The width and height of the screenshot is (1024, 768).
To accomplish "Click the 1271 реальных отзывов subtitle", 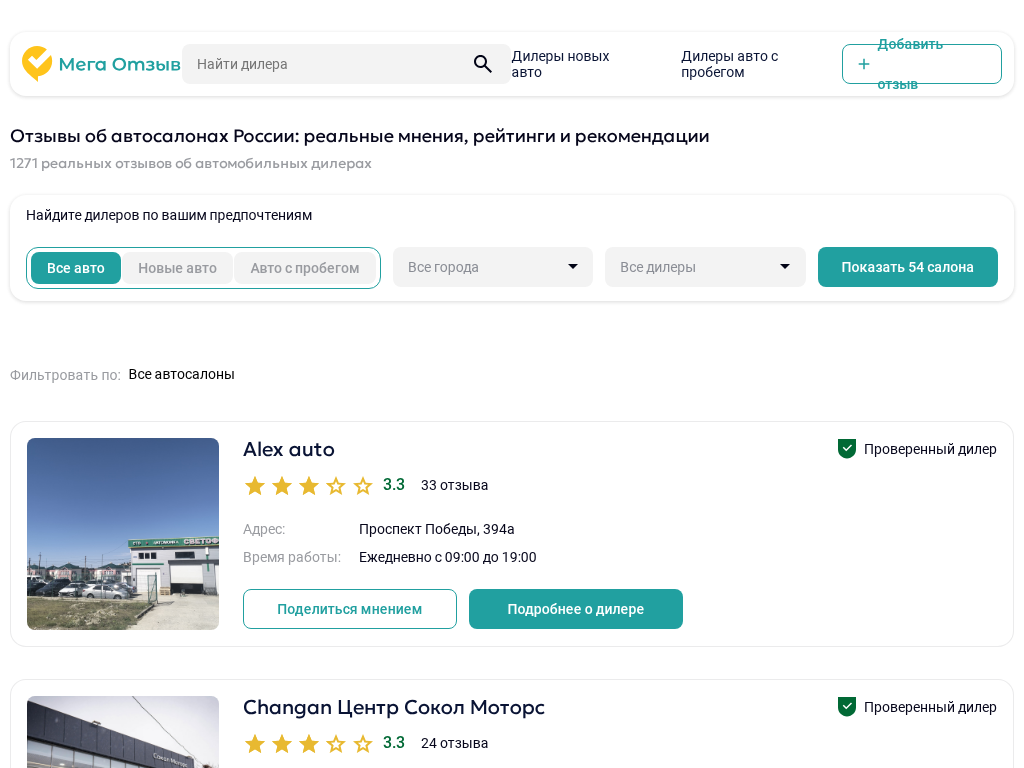I will pyautogui.click(x=191, y=163).
